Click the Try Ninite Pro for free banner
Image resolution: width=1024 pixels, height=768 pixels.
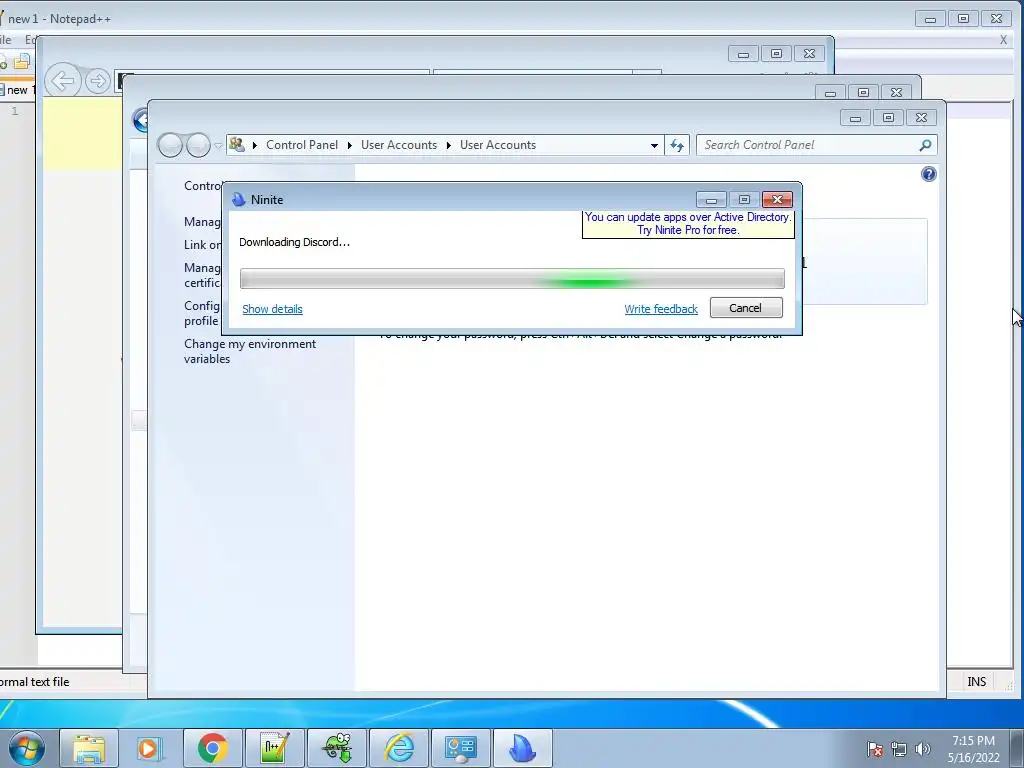(688, 223)
